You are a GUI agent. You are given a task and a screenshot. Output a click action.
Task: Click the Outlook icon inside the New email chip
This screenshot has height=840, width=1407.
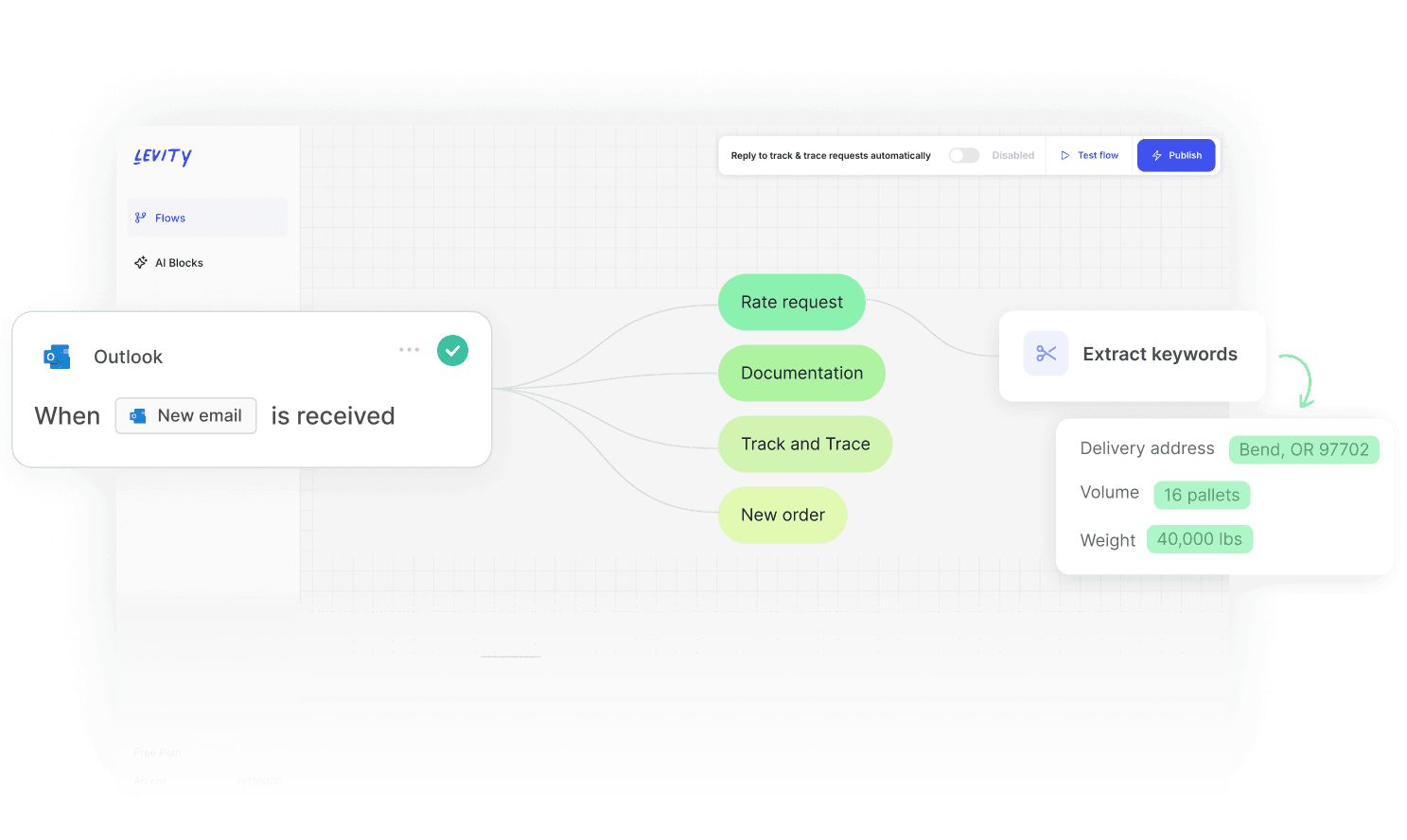(138, 415)
